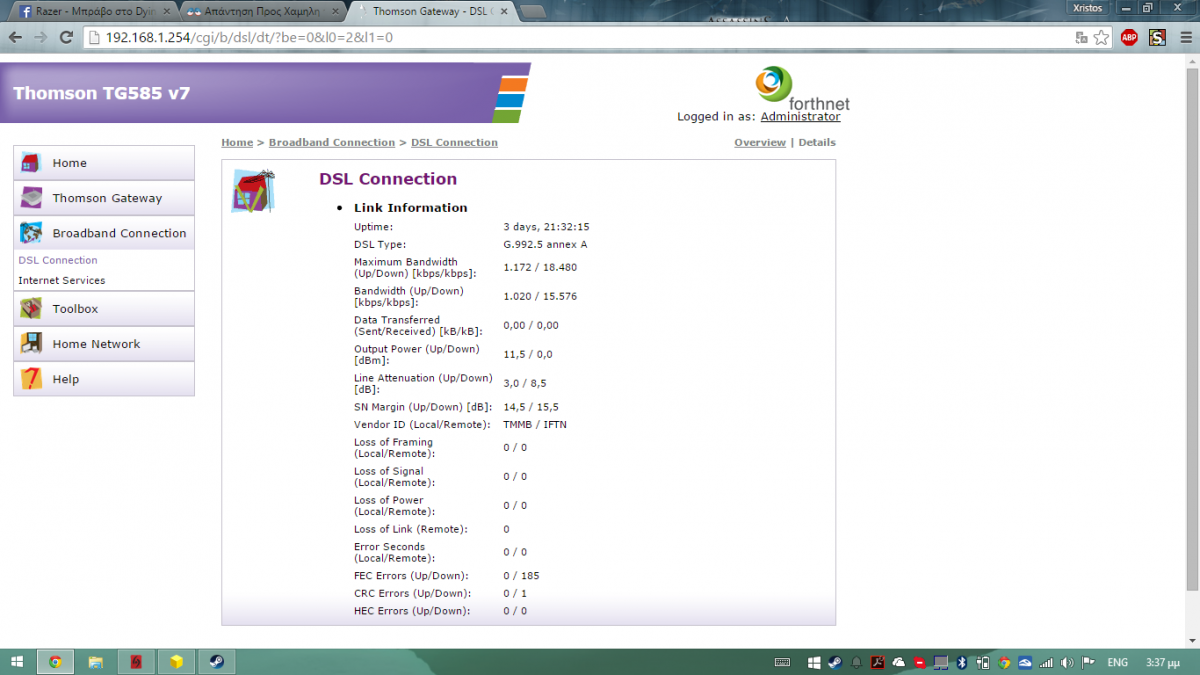Open the Adblock Plus extension icon
The image size is (1200, 675).
coord(1129,37)
